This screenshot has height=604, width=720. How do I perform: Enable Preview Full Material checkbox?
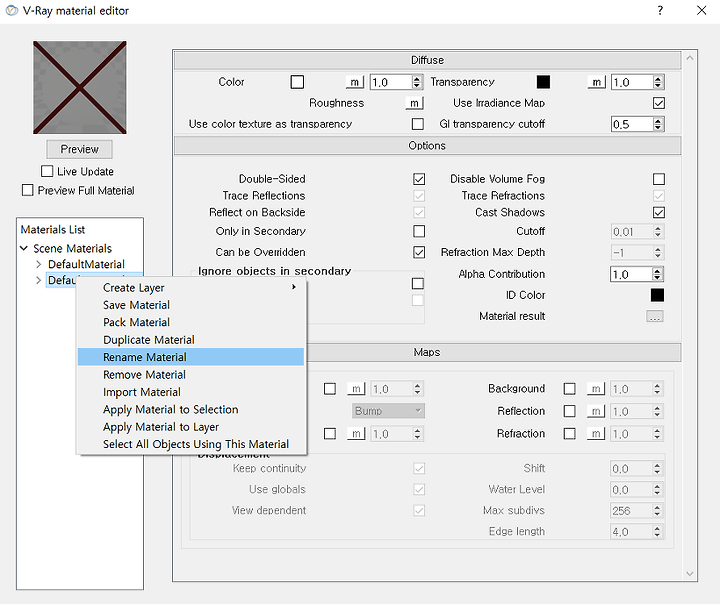[x=28, y=190]
